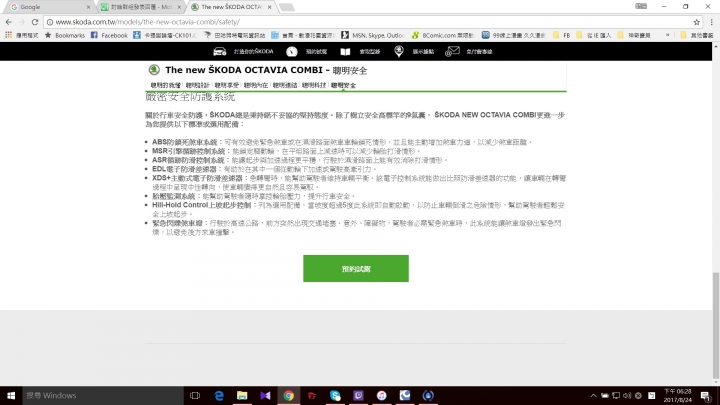720x405 pixels.
Task: Open a new browser tab
Action: coord(287,7)
